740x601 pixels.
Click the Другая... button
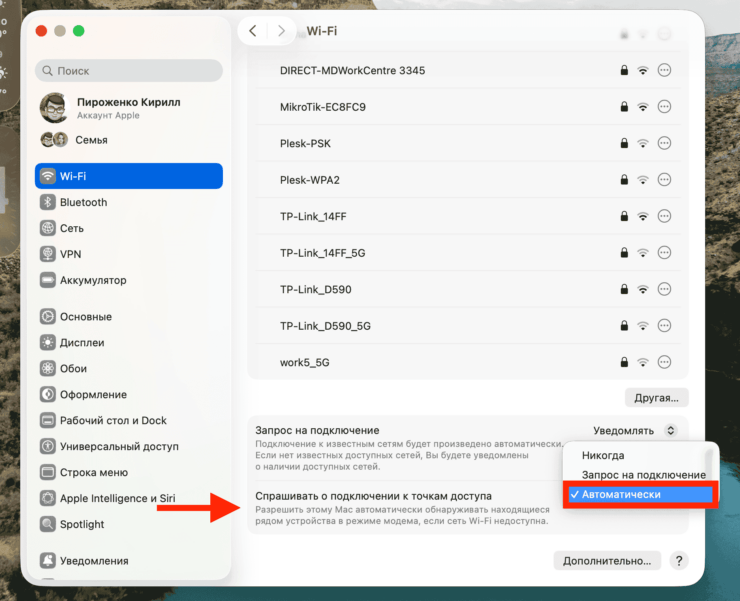click(x=656, y=398)
